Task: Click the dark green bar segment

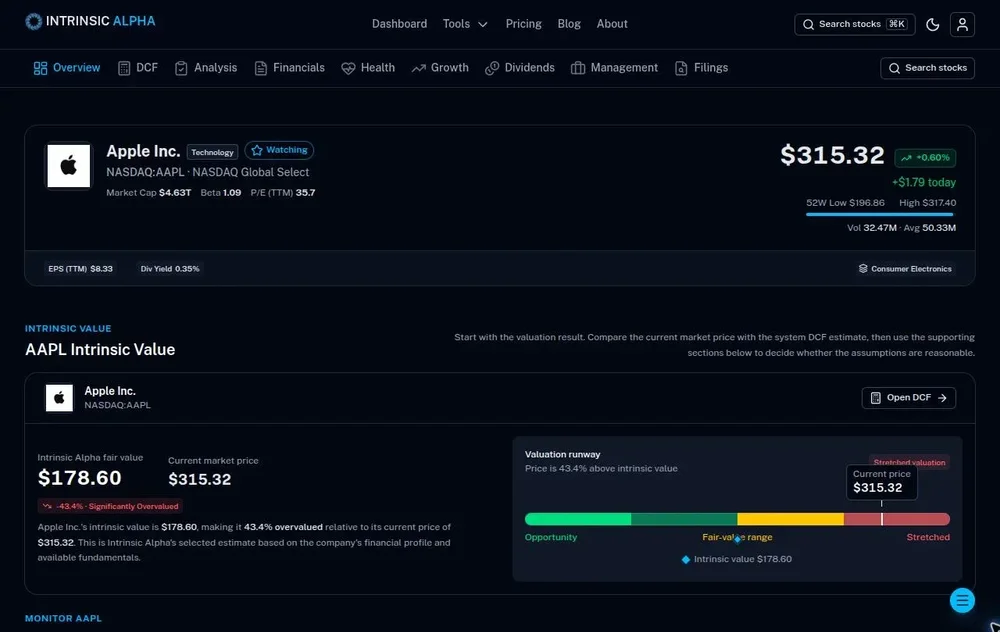Action: click(684, 519)
